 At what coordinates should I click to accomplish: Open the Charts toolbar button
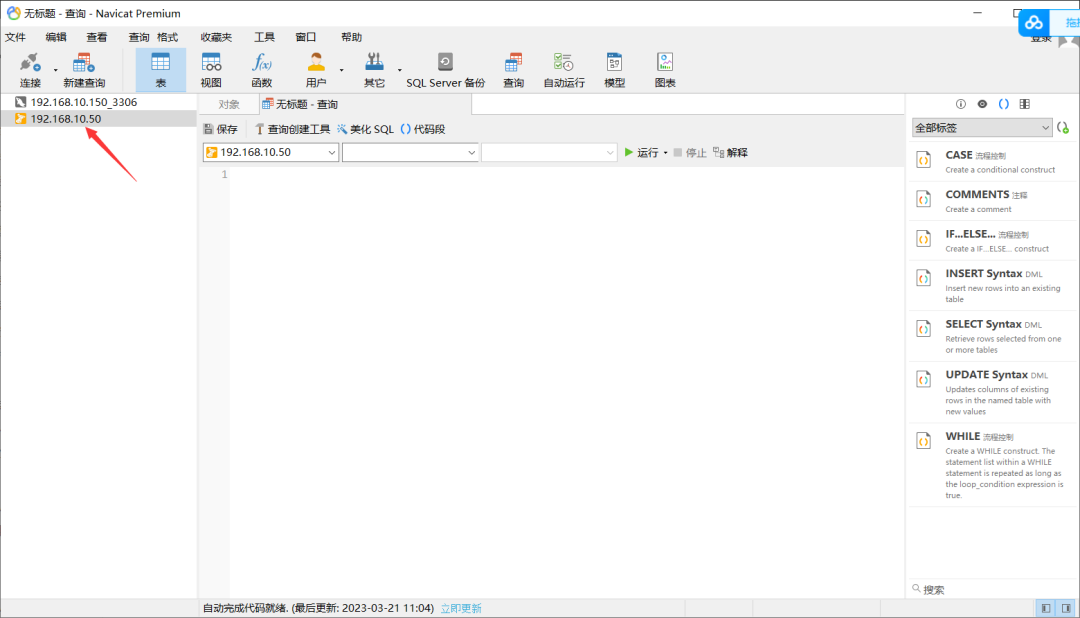click(665, 70)
